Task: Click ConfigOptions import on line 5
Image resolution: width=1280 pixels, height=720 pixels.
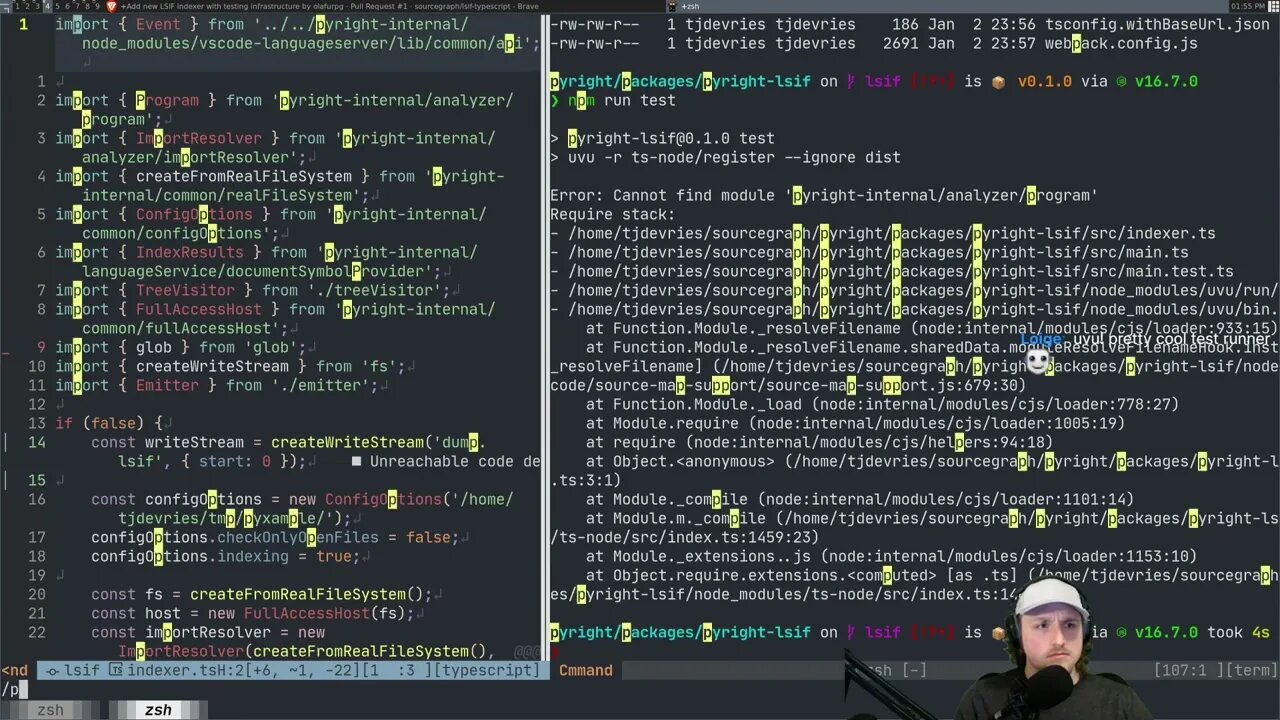Action: point(194,214)
